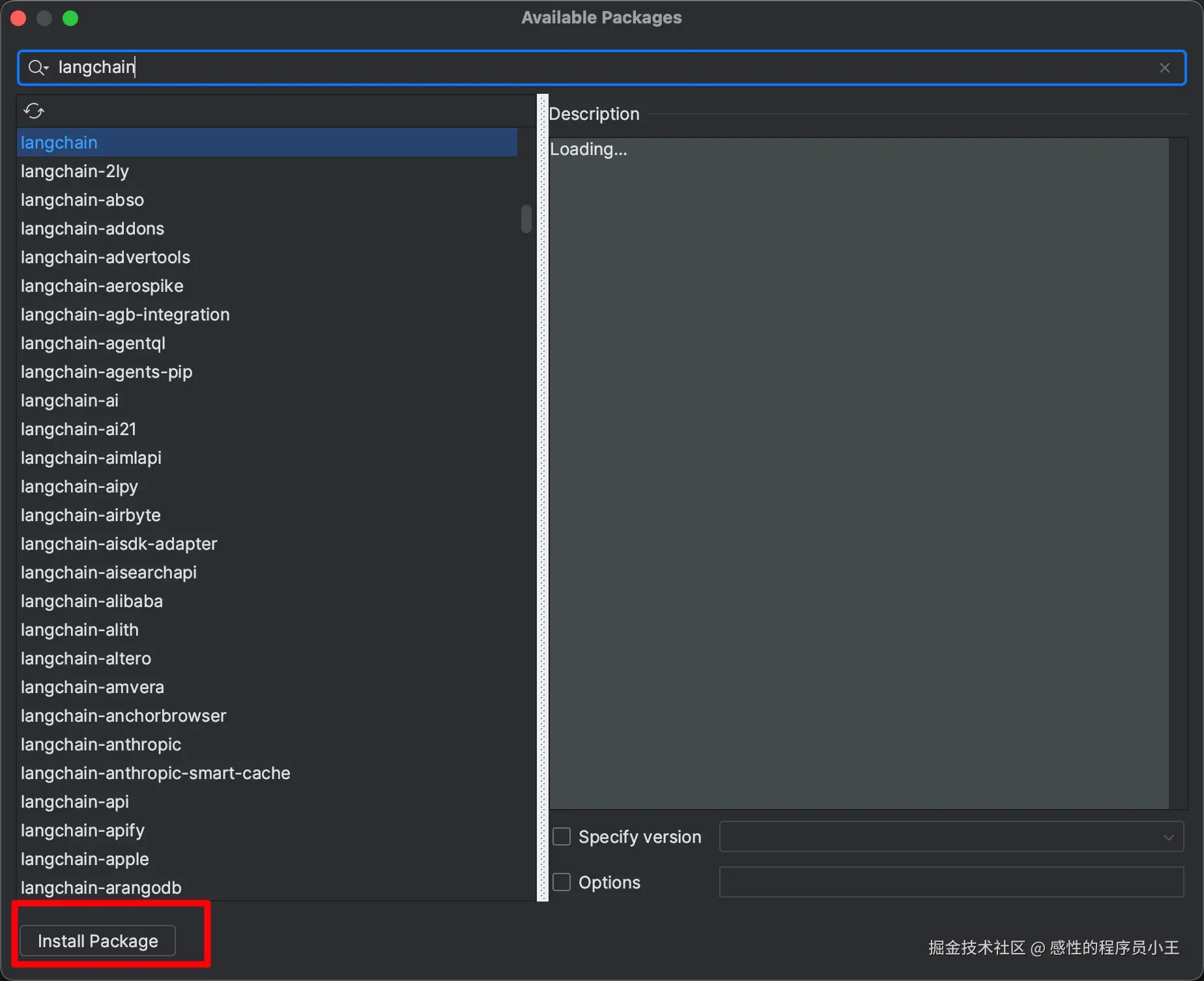This screenshot has height=981, width=1204.
Task: Select langchain-arangodb package
Action: coord(267,887)
